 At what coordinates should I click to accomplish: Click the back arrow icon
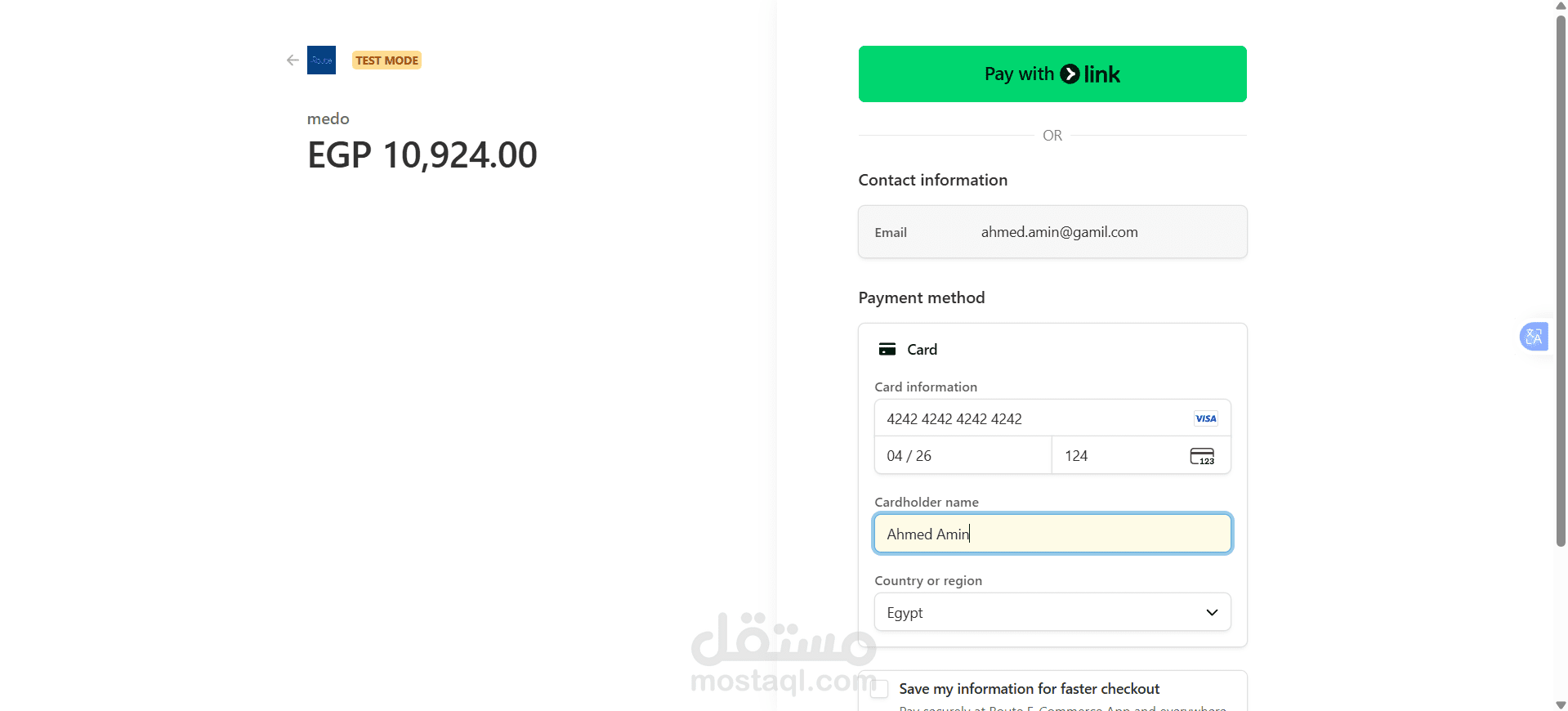click(293, 60)
